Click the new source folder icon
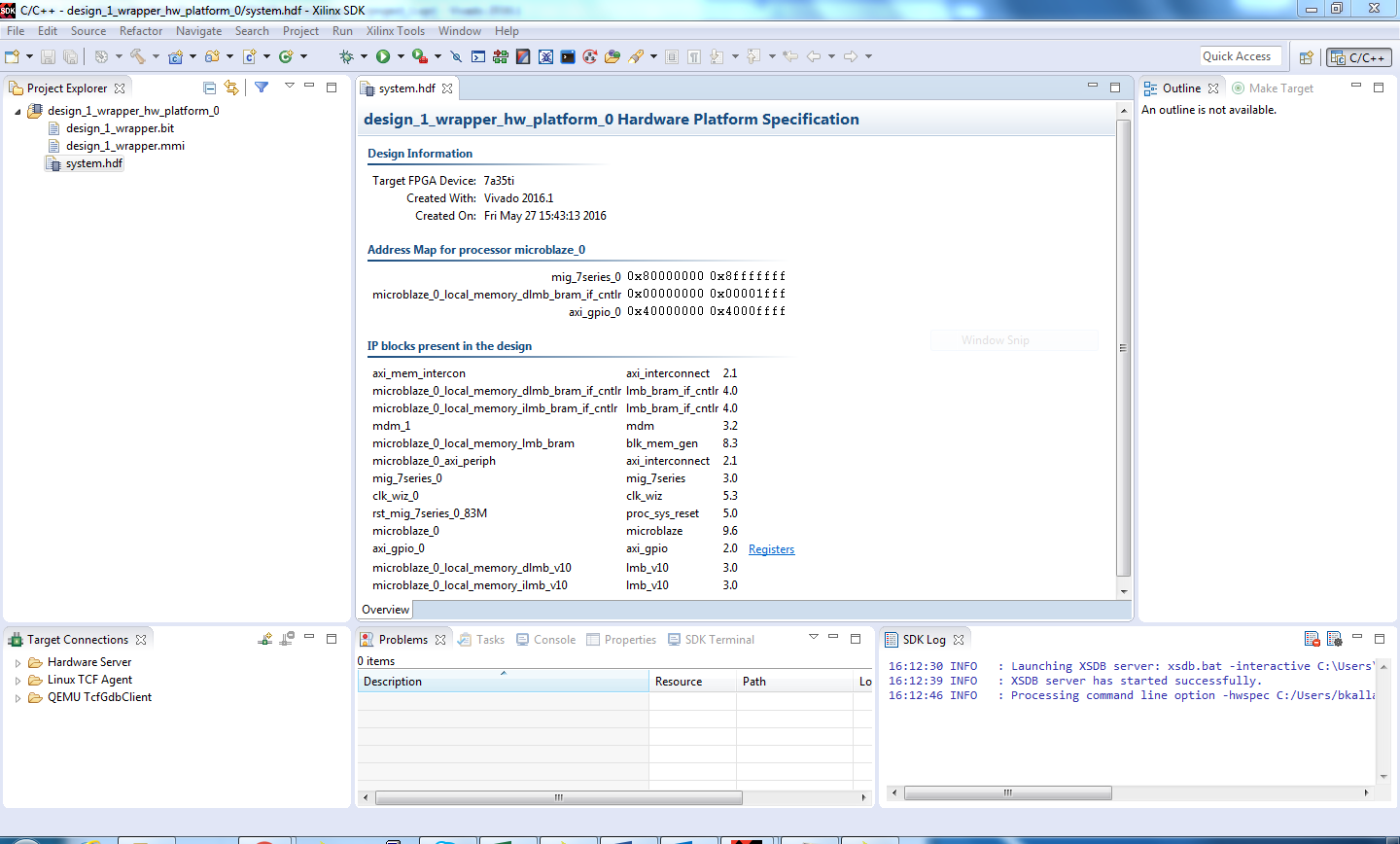 [x=212, y=56]
